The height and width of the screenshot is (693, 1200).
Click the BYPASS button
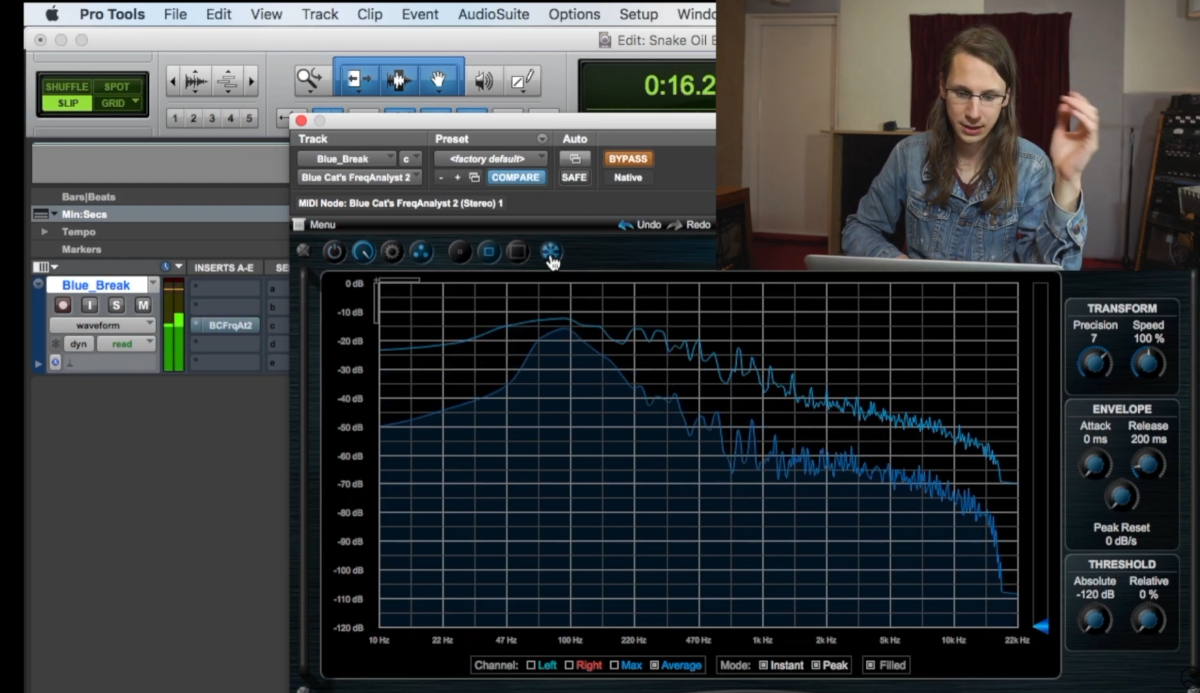pyautogui.click(x=628, y=159)
